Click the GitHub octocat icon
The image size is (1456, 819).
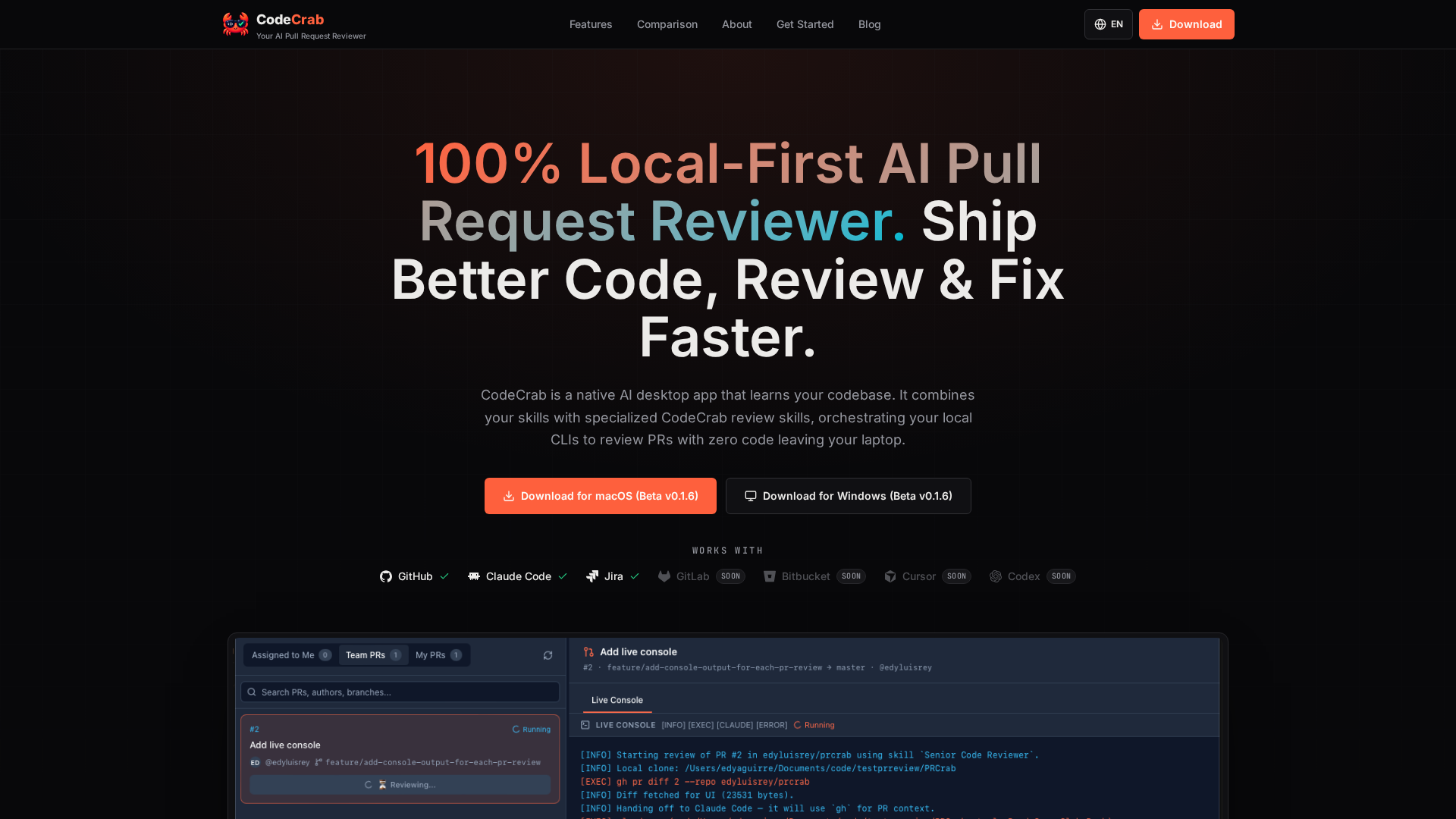(x=386, y=576)
